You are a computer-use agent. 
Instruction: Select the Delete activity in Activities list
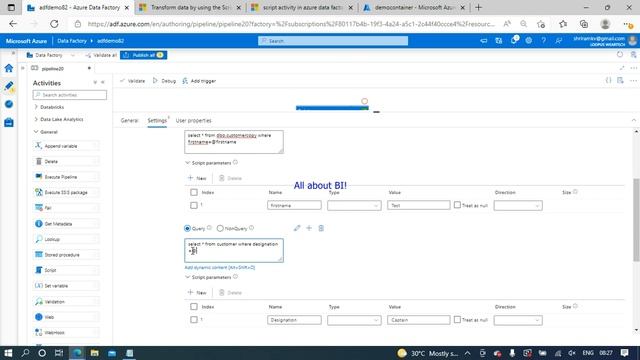pyautogui.click(x=66, y=161)
